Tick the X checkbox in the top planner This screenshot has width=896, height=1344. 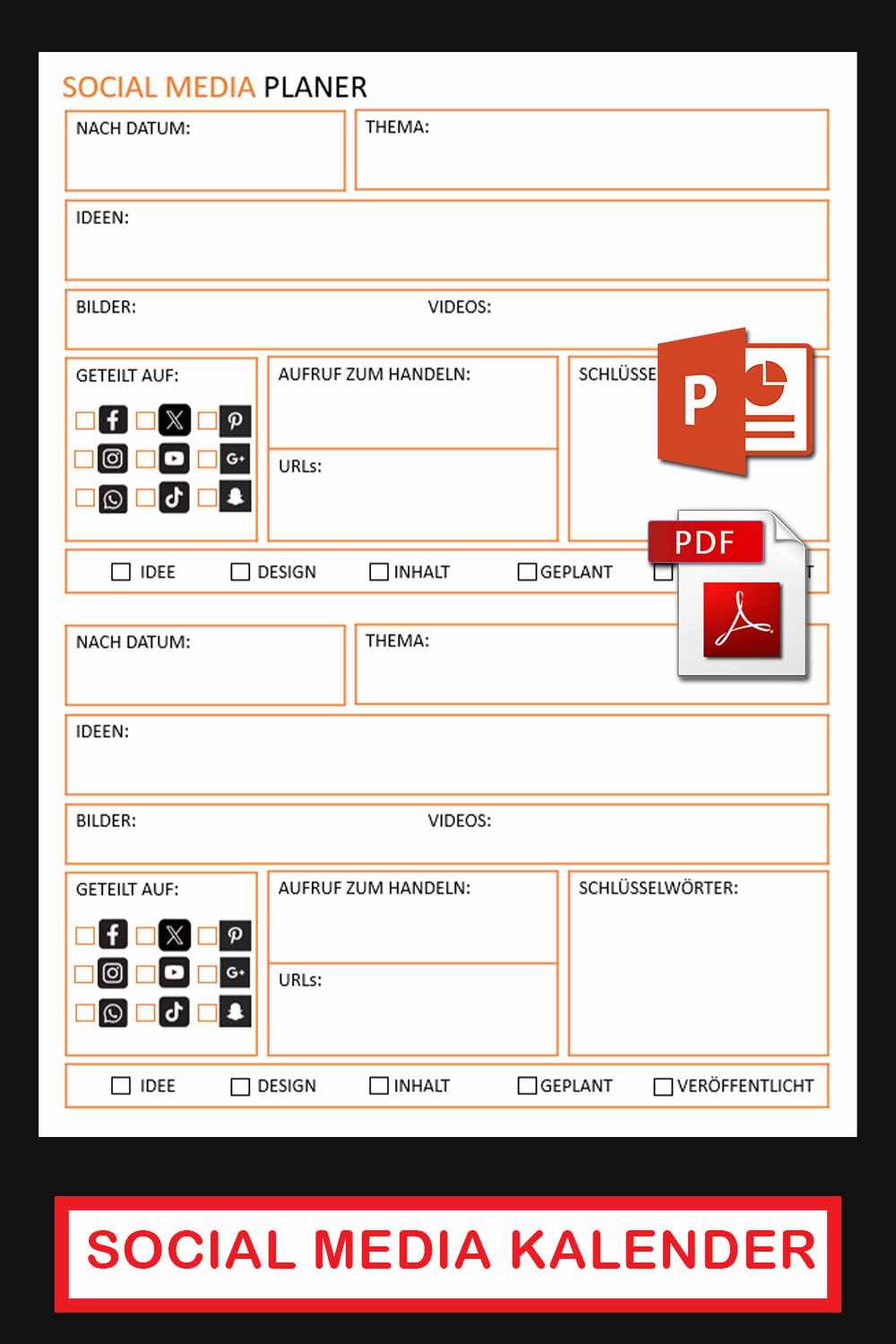pyautogui.click(x=146, y=420)
